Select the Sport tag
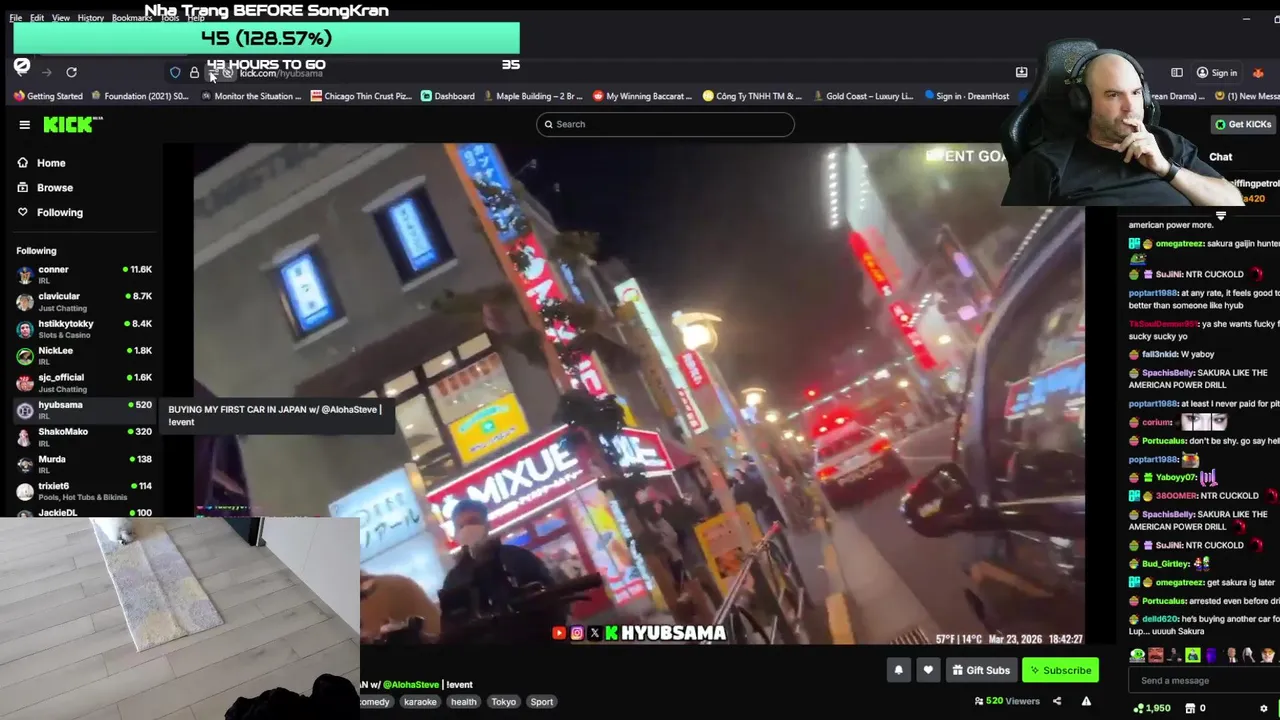Image resolution: width=1280 pixels, height=720 pixels. (x=542, y=702)
